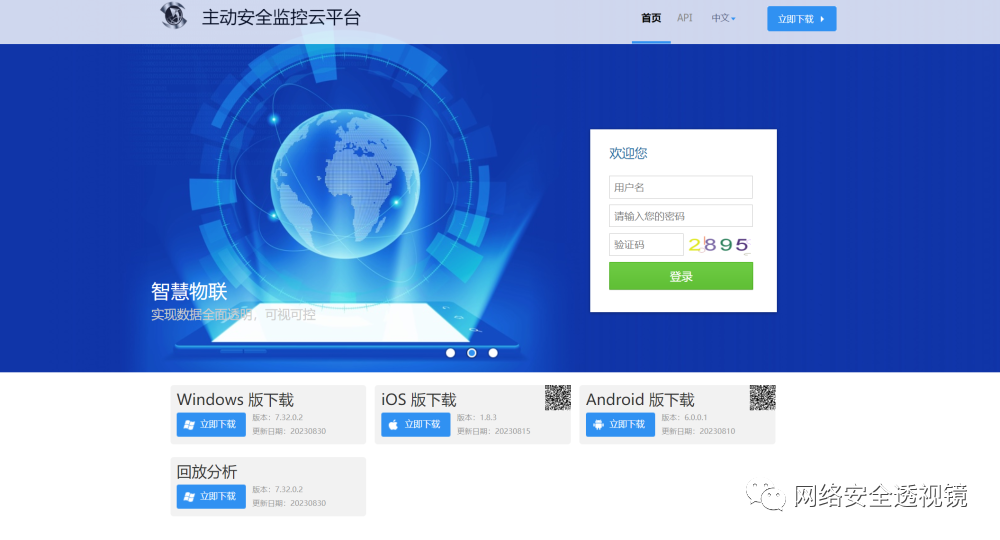1000x540 pixels.
Task: Select the second carousel dot indicator
Action: 472,353
